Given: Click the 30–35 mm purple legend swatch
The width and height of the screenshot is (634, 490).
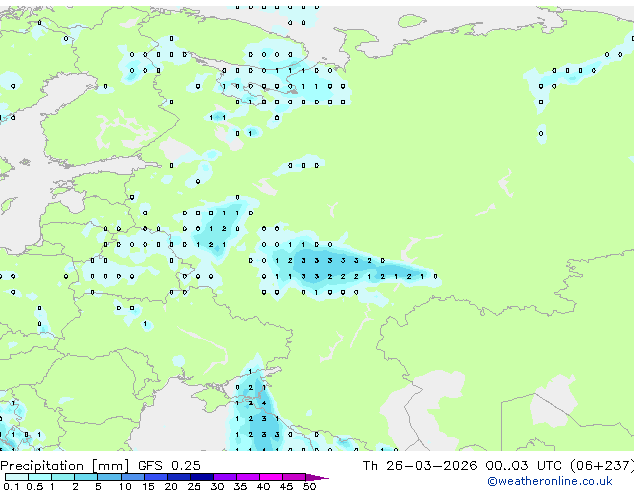Looking at the screenshot, I should coord(224,477).
